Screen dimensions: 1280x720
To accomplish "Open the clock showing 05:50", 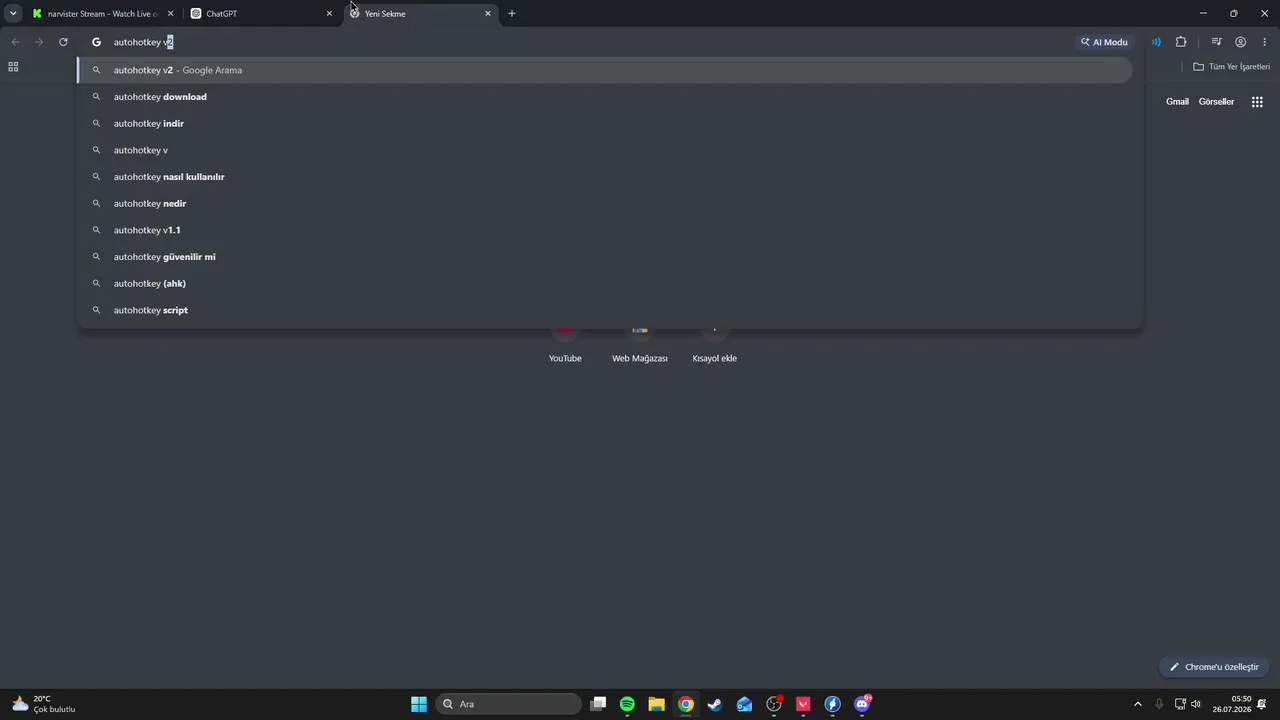I will pos(1231,704).
